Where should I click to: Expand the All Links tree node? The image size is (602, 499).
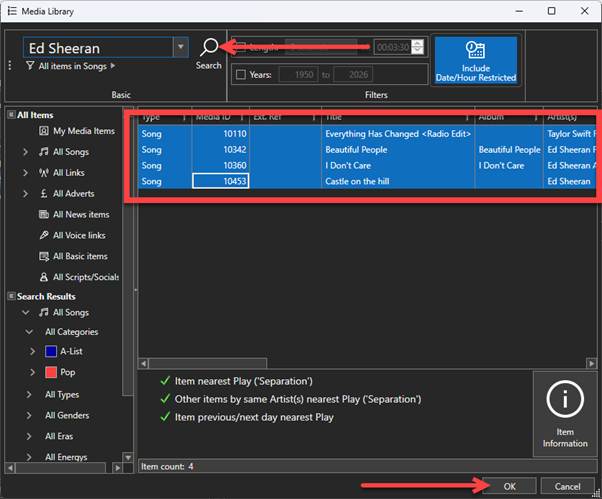pos(25,173)
